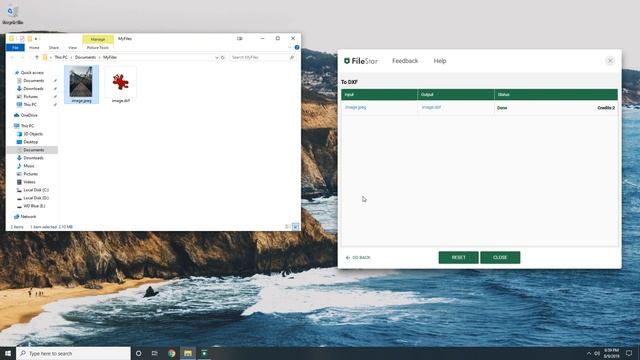Switch to large icons view in status bar
The height and width of the screenshot is (360, 640).
coord(296,227)
